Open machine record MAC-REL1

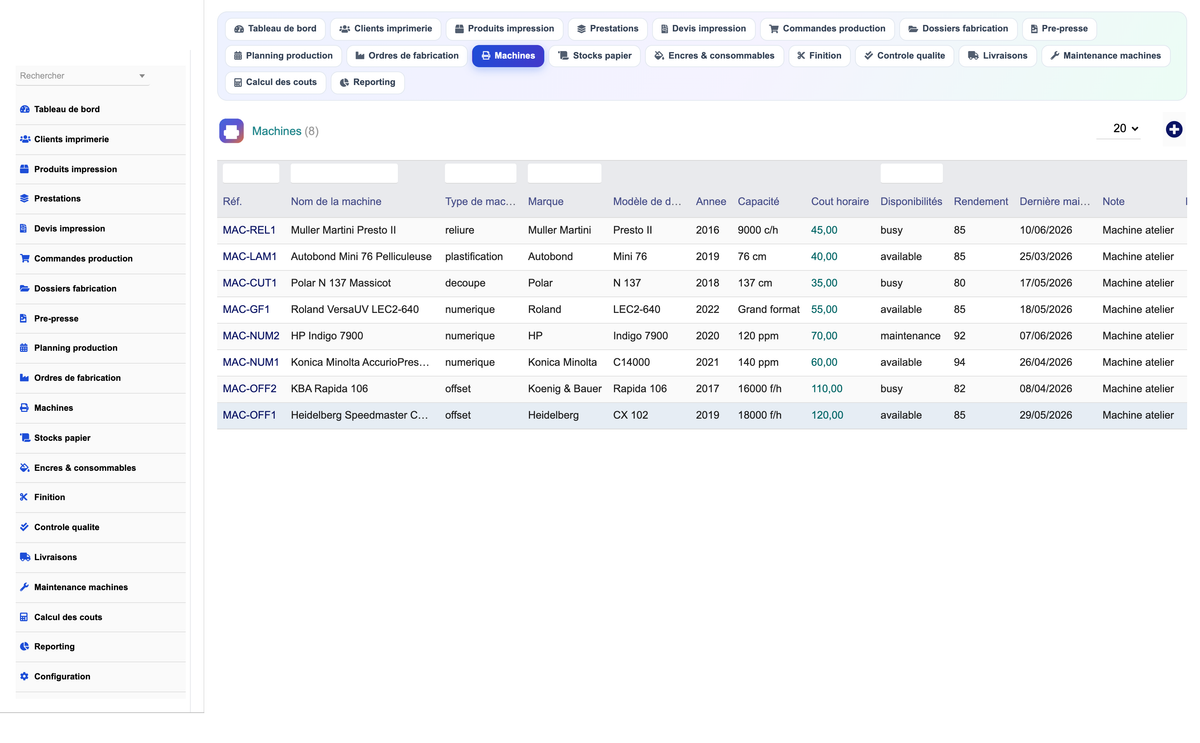click(x=249, y=230)
